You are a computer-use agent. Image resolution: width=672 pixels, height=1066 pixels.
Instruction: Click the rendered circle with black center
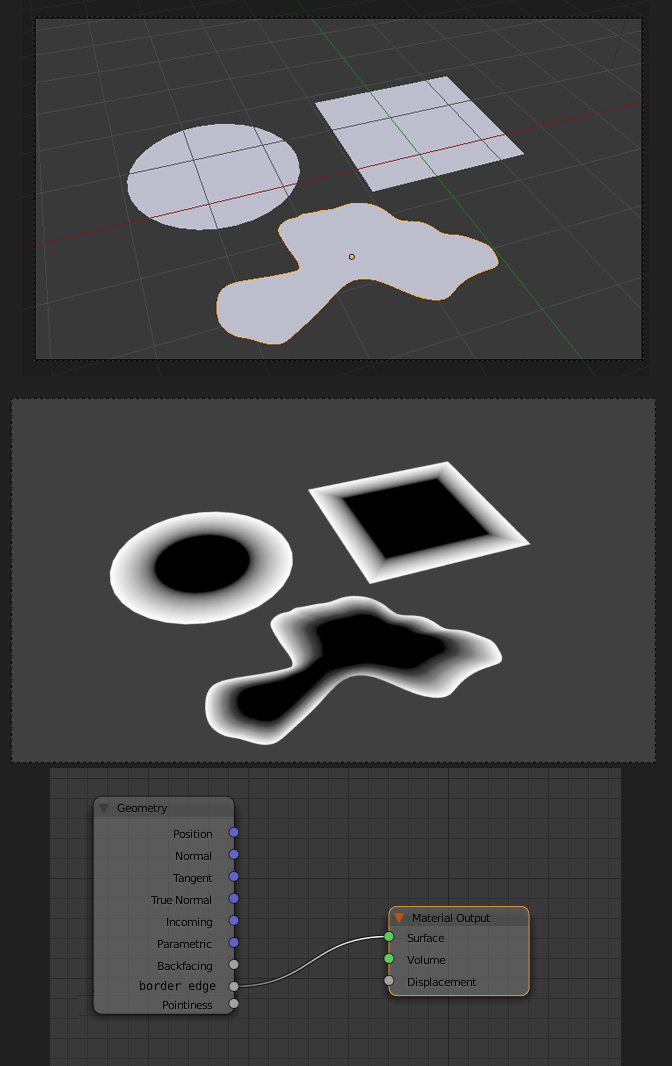pos(201,567)
